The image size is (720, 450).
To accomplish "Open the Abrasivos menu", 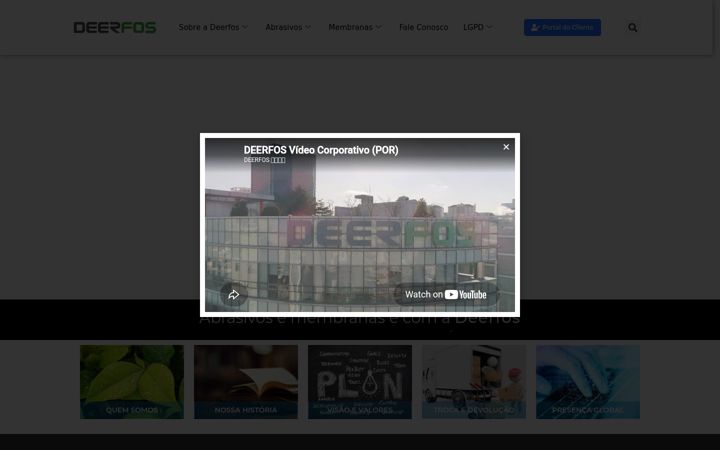I will point(284,28).
